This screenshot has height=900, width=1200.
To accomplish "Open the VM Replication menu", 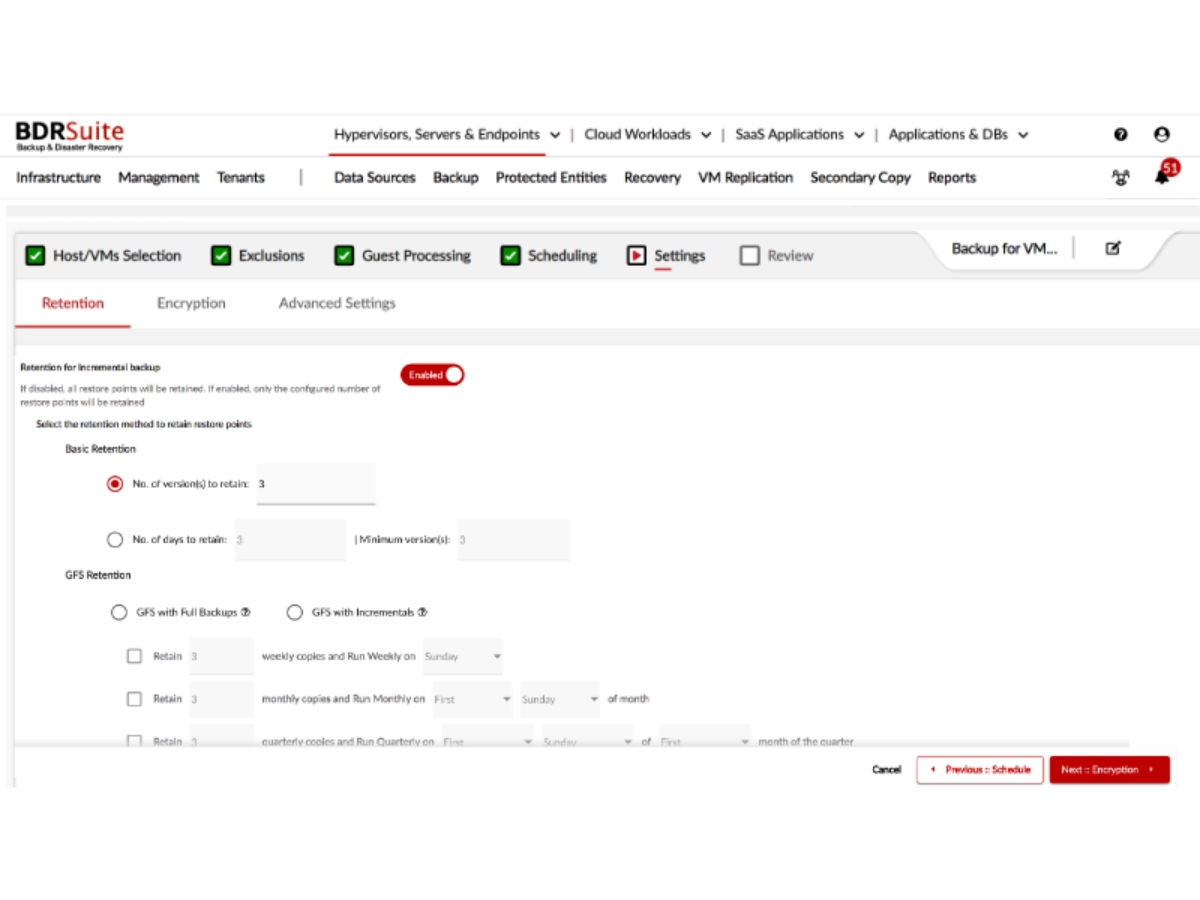I will pos(745,177).
